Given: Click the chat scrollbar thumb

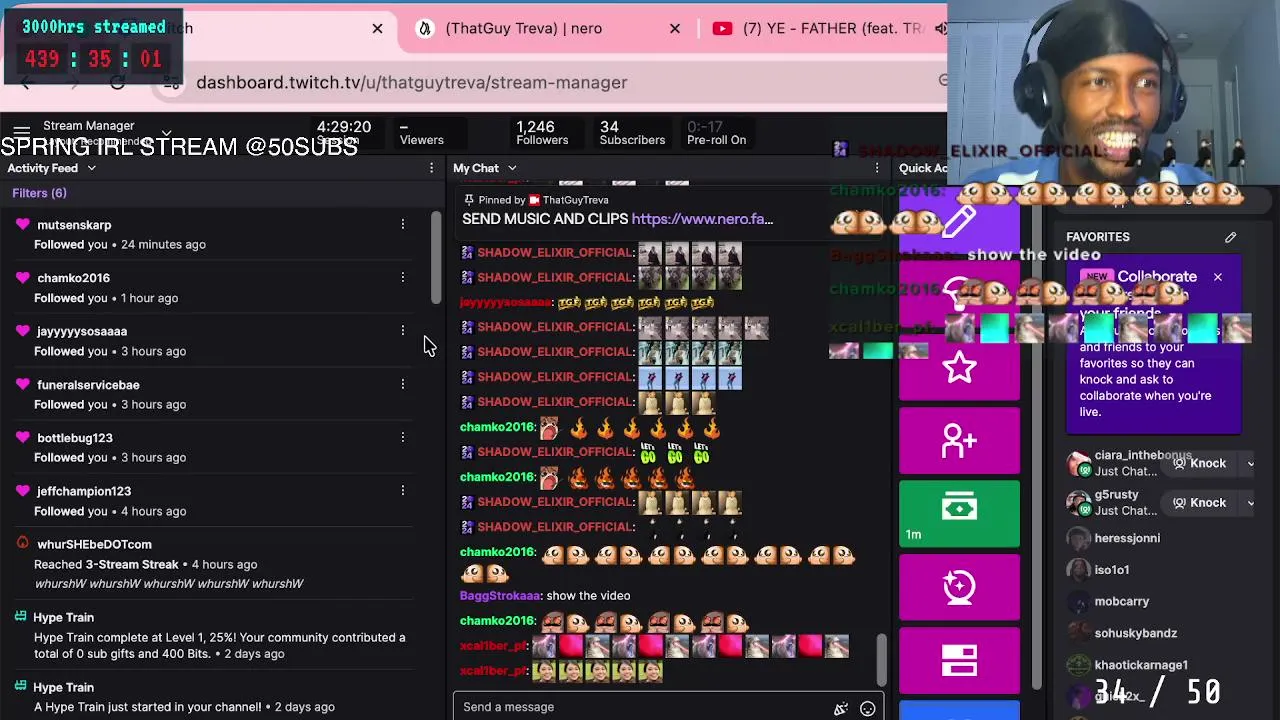Looking at the screenshot, I should pyautogui.click(x=880, y=661).
